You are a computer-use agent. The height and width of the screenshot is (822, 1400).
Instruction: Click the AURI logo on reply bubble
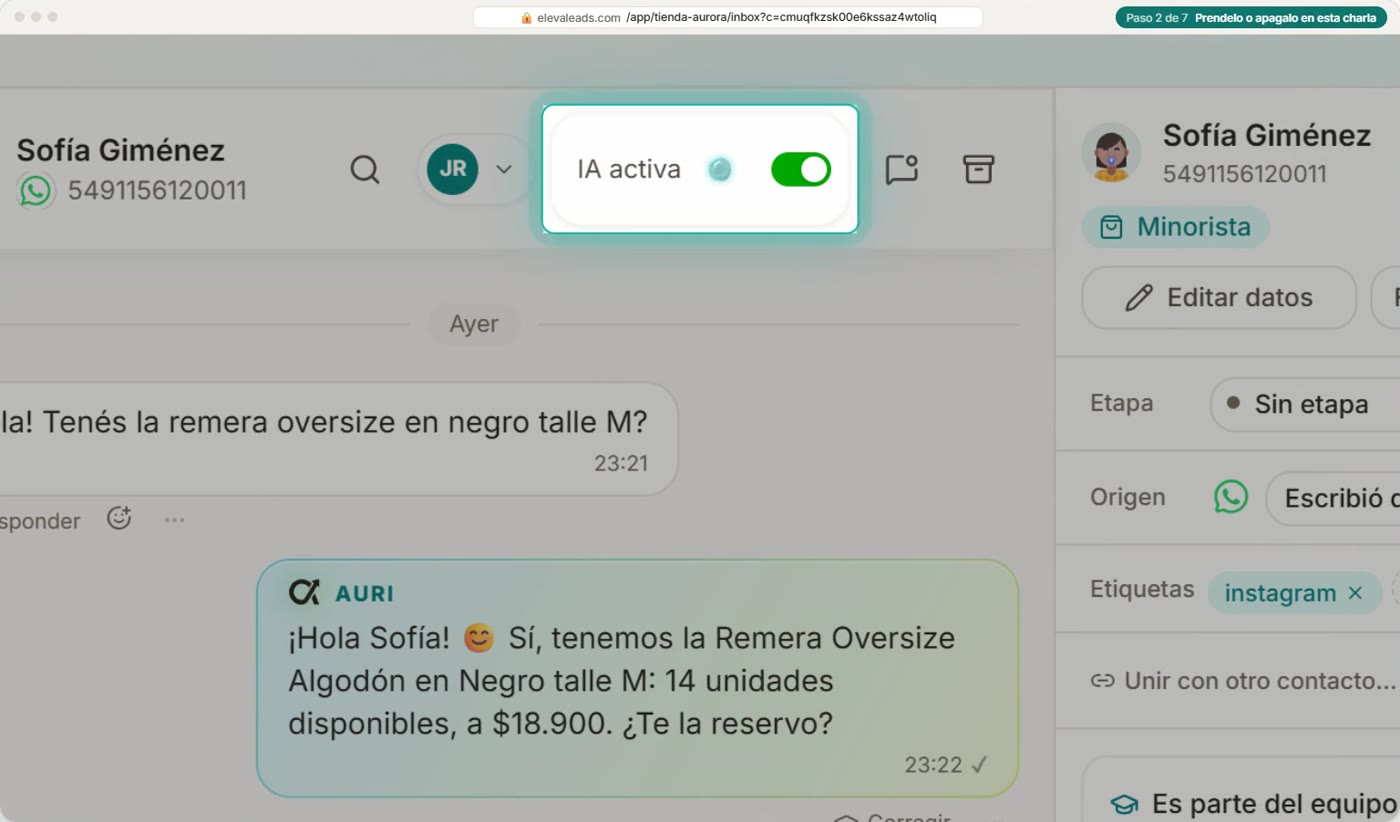pos(304,592)
